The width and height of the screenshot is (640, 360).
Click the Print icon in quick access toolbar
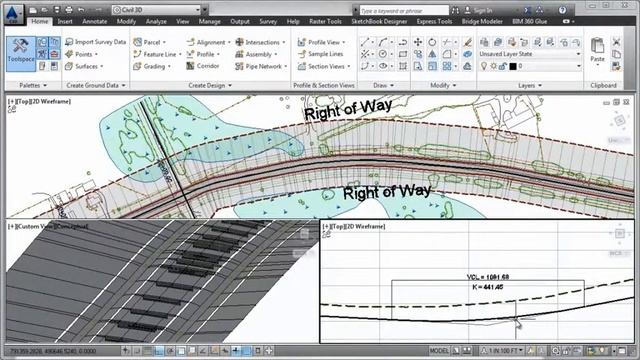point(69,10)
